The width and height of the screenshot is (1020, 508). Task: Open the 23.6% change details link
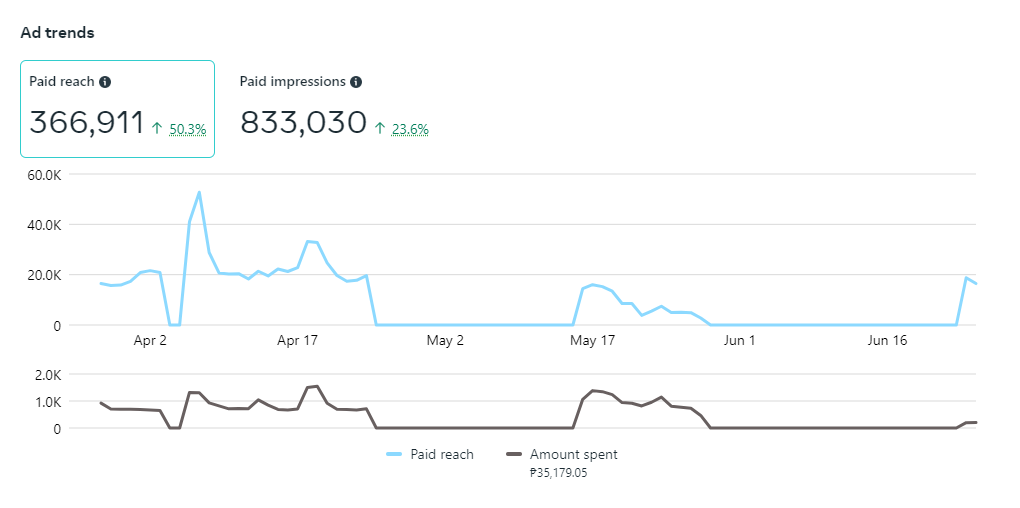point(411,129)
